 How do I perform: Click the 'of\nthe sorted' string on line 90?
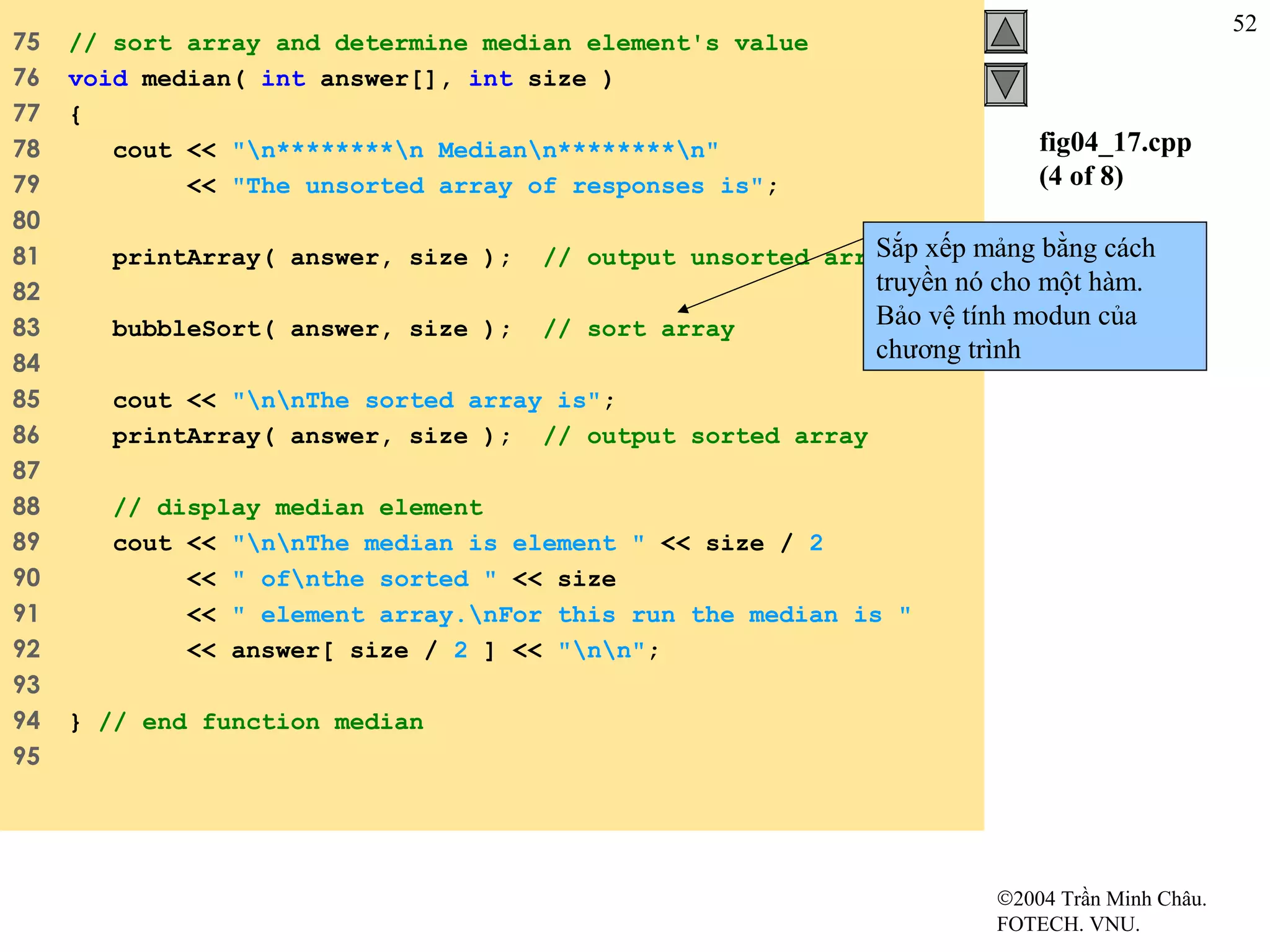365,579
